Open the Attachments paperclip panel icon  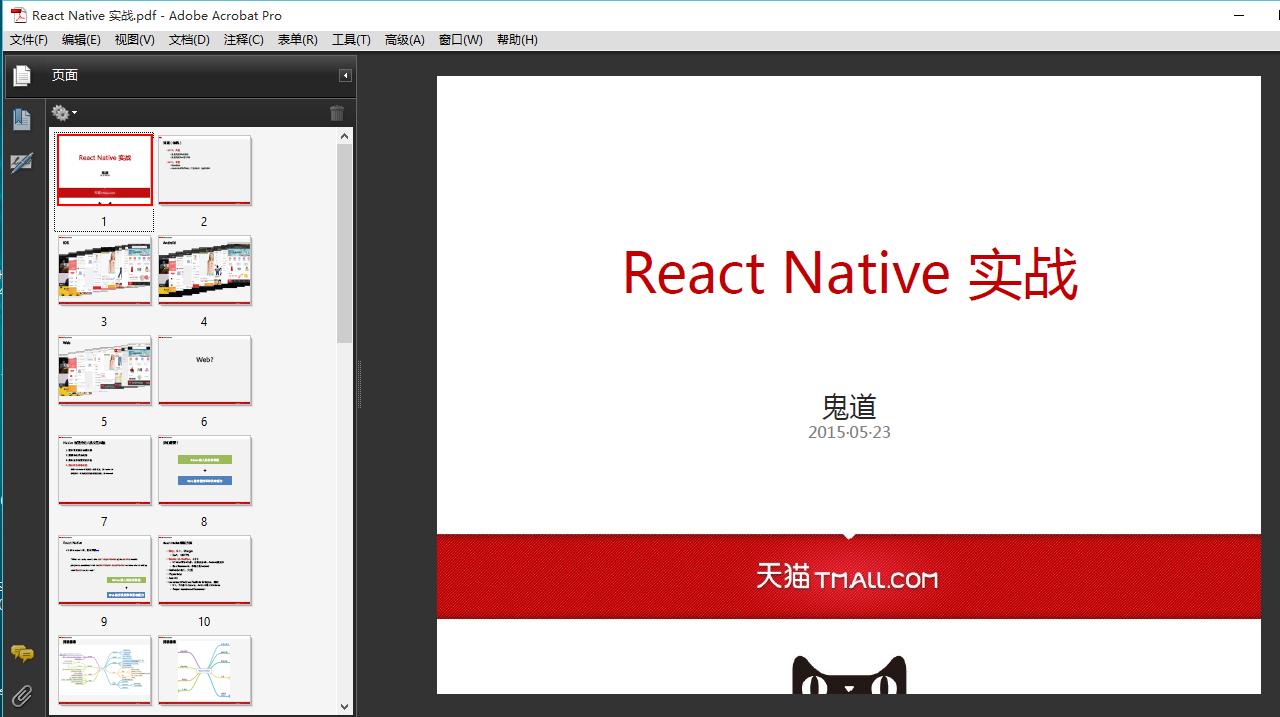tap(22, 695)
